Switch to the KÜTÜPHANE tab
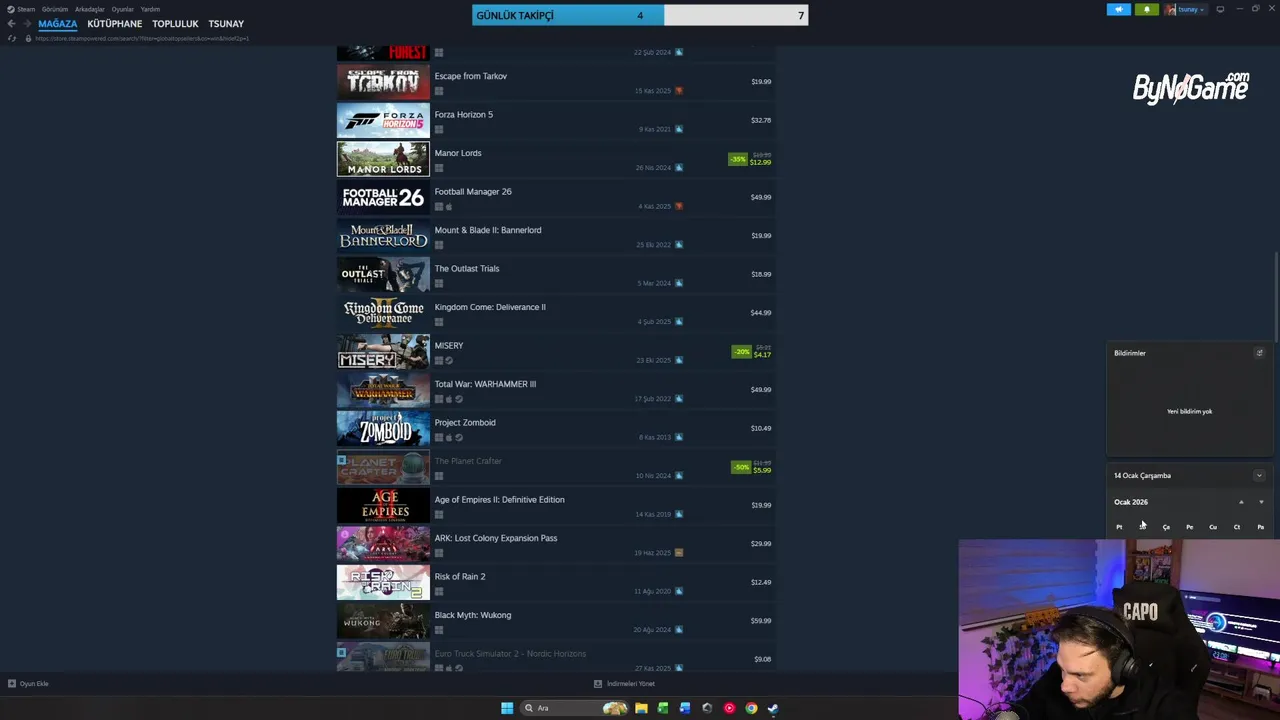 115,24
